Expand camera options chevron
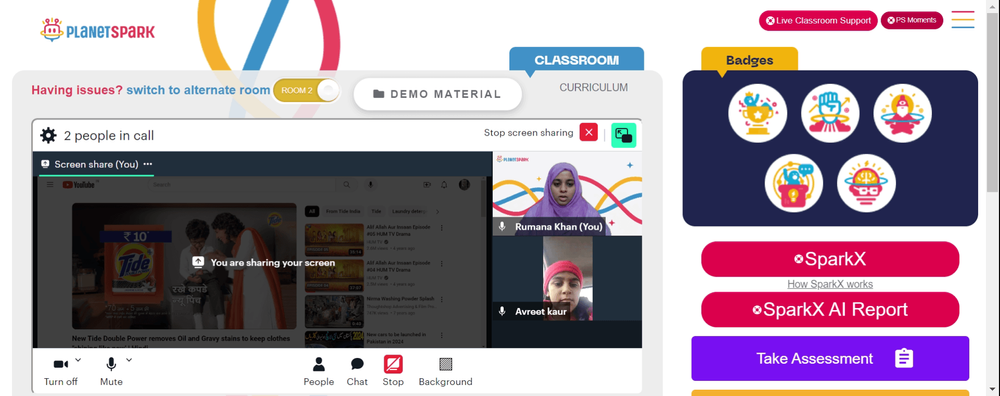This screenshot has width=1000, height=396. pyautogui.click(x=78, y=360)
